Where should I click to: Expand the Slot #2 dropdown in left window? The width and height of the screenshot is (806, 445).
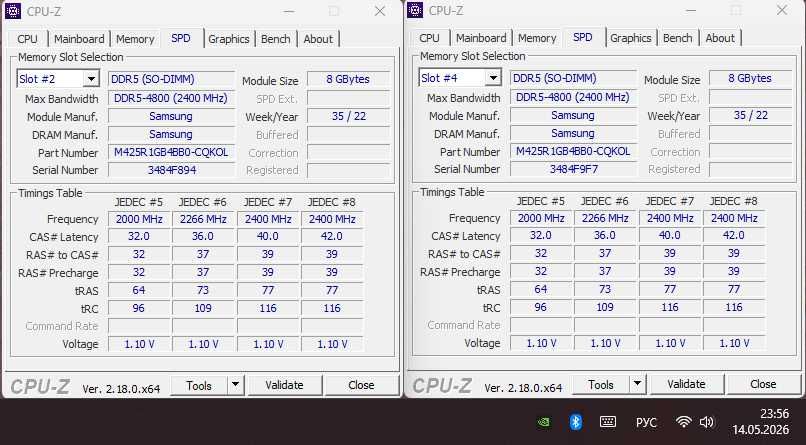tap(91, 79)
